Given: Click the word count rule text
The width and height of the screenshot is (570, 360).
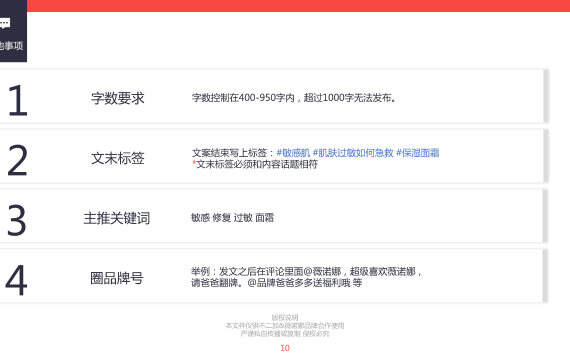Looking at the screenshot, I should click(294, 98).
